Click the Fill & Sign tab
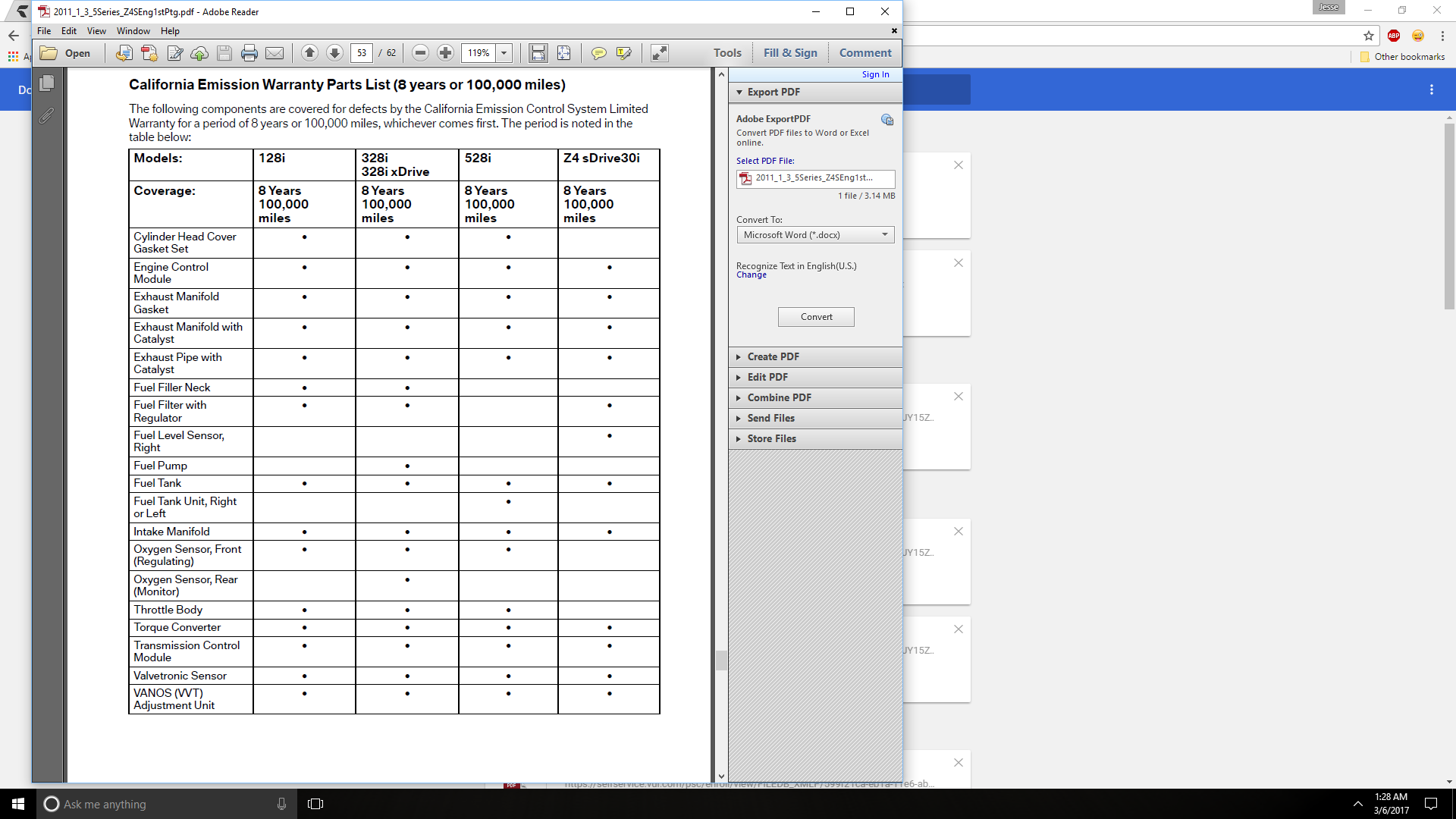Image resolution: width=1456 pixels, height=819 pixels. pos(791,53)
